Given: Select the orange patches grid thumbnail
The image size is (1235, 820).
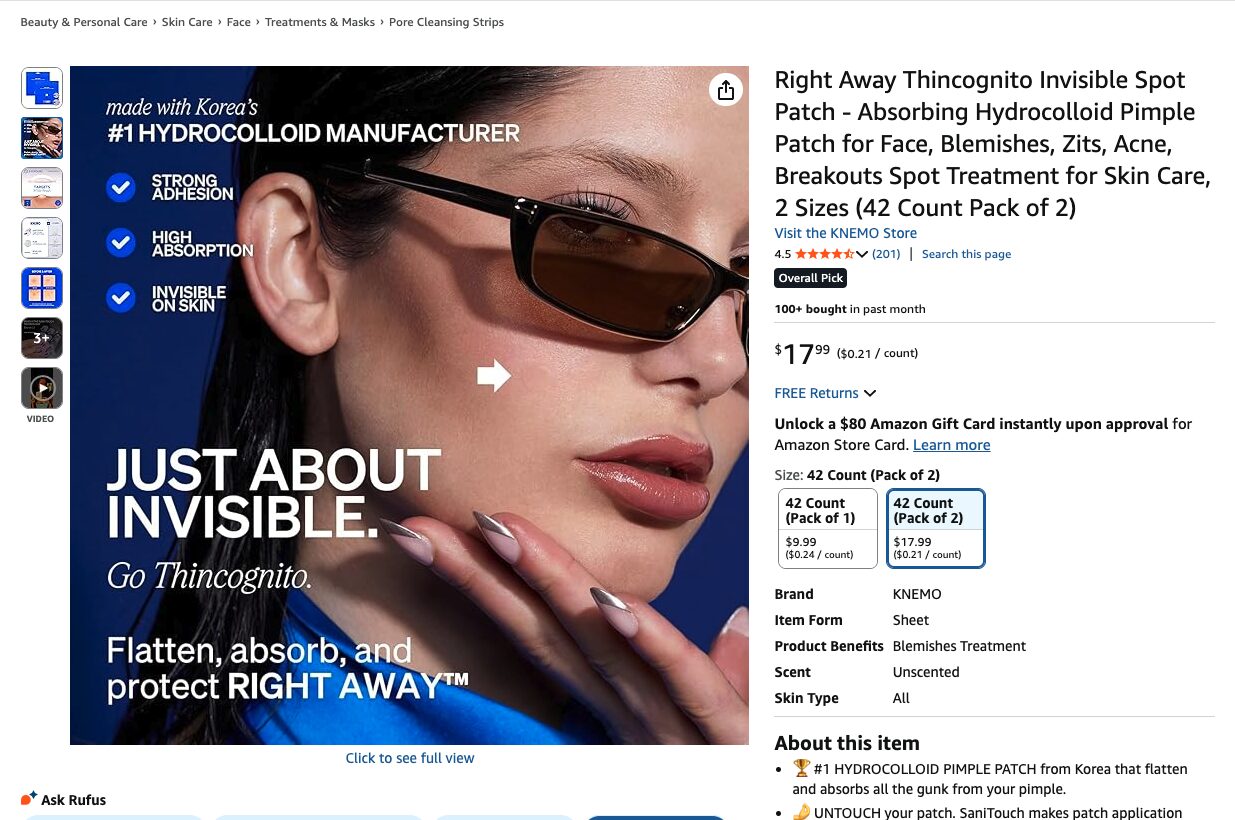Looking at the screenshot, I should point(42,288).
